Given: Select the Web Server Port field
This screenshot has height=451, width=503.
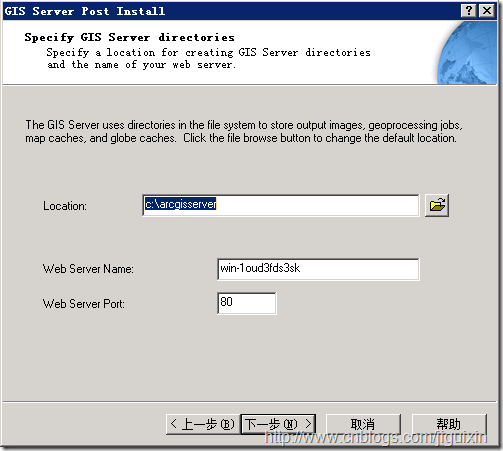Looking at the screenshot, I should click(x=247, y=303).
